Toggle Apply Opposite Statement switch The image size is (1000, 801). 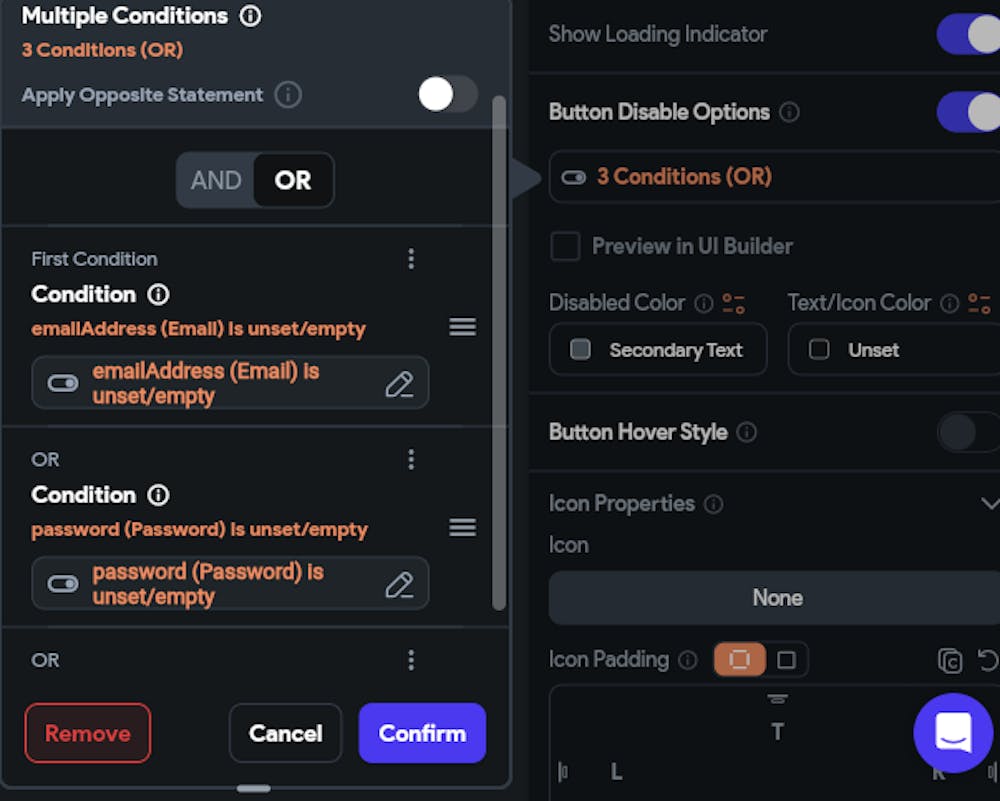[x=447, y=95]
